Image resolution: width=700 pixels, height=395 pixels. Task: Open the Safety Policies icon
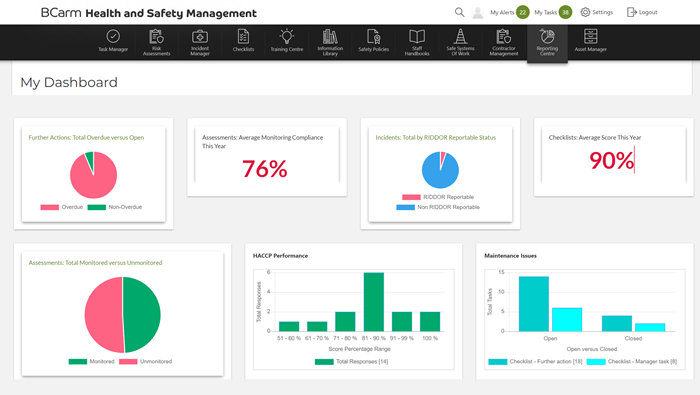pyautogui.click(x=373, y=37)
